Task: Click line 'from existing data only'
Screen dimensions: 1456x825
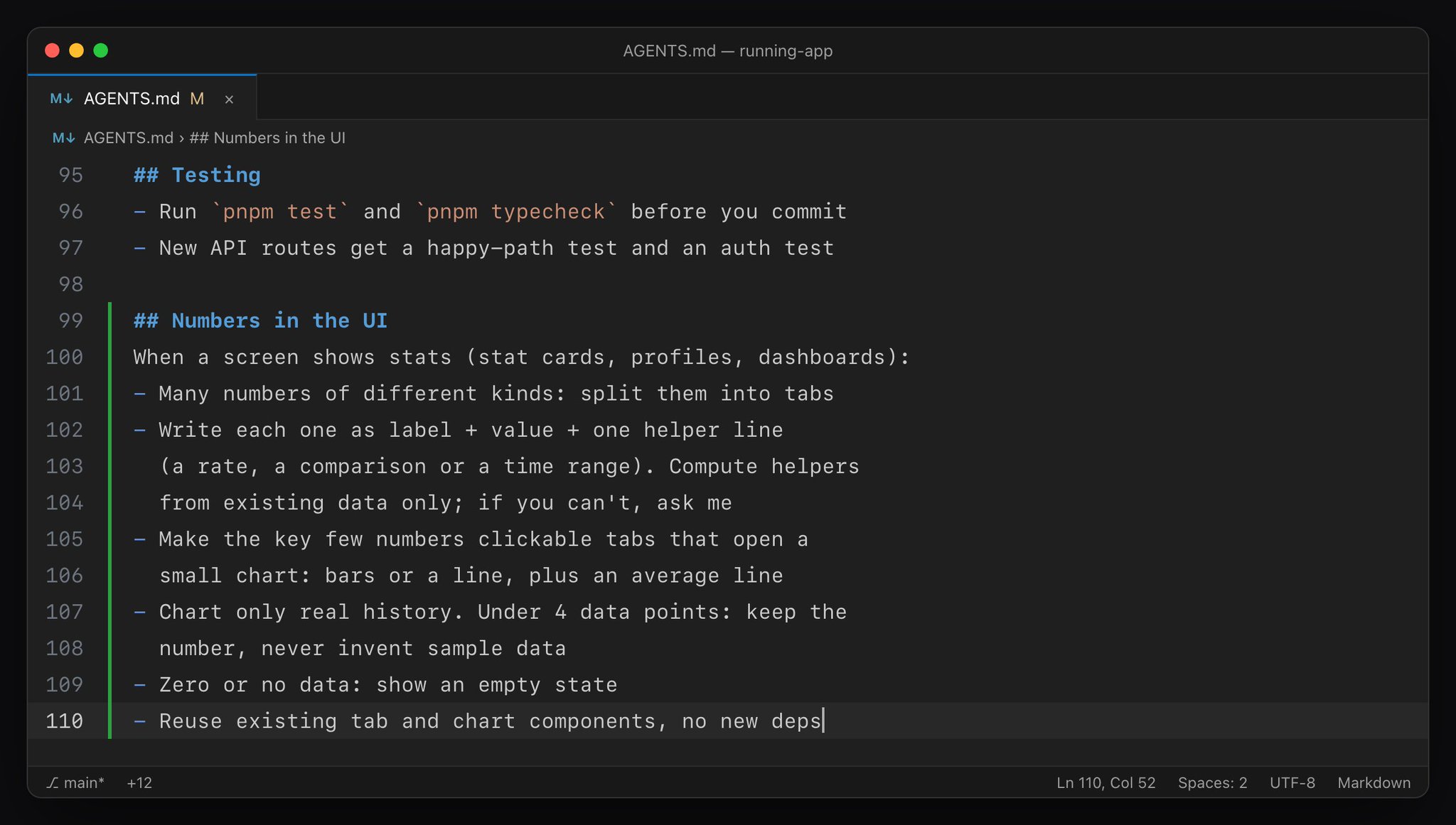Action: tap(446, 502)
